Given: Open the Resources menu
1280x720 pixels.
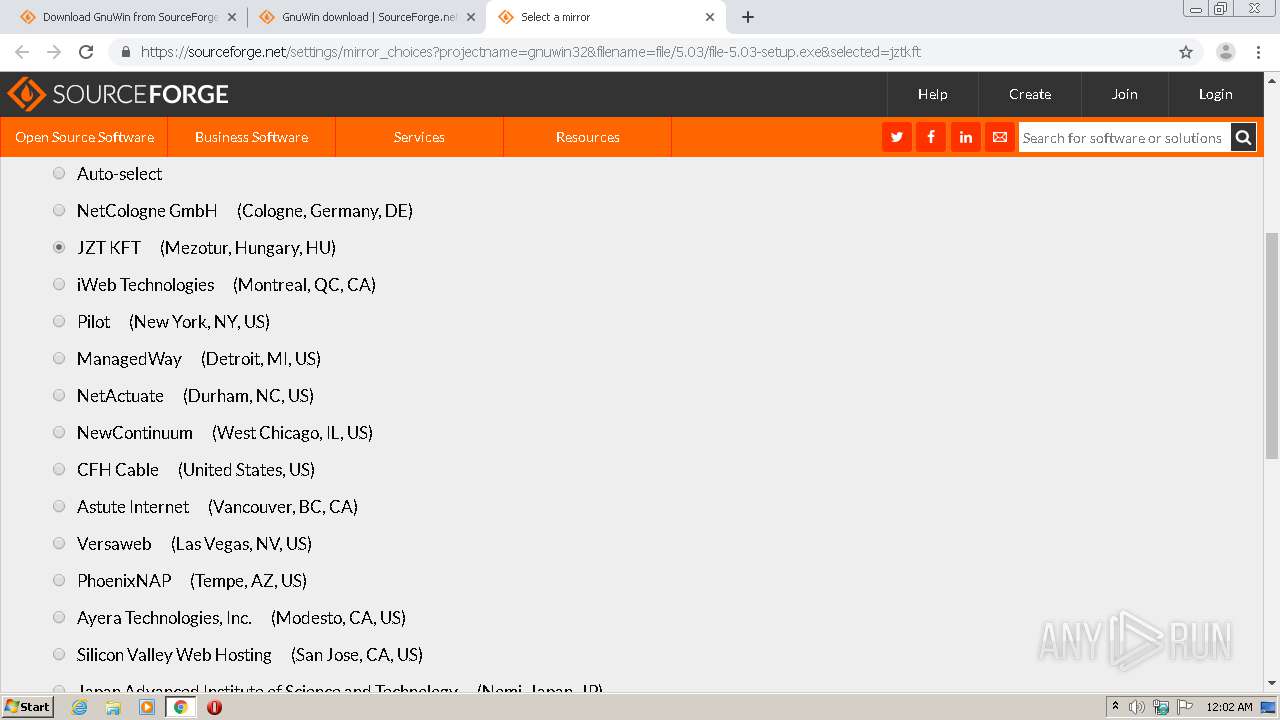Looking at the screenshot, I should (x=587, y=137).
